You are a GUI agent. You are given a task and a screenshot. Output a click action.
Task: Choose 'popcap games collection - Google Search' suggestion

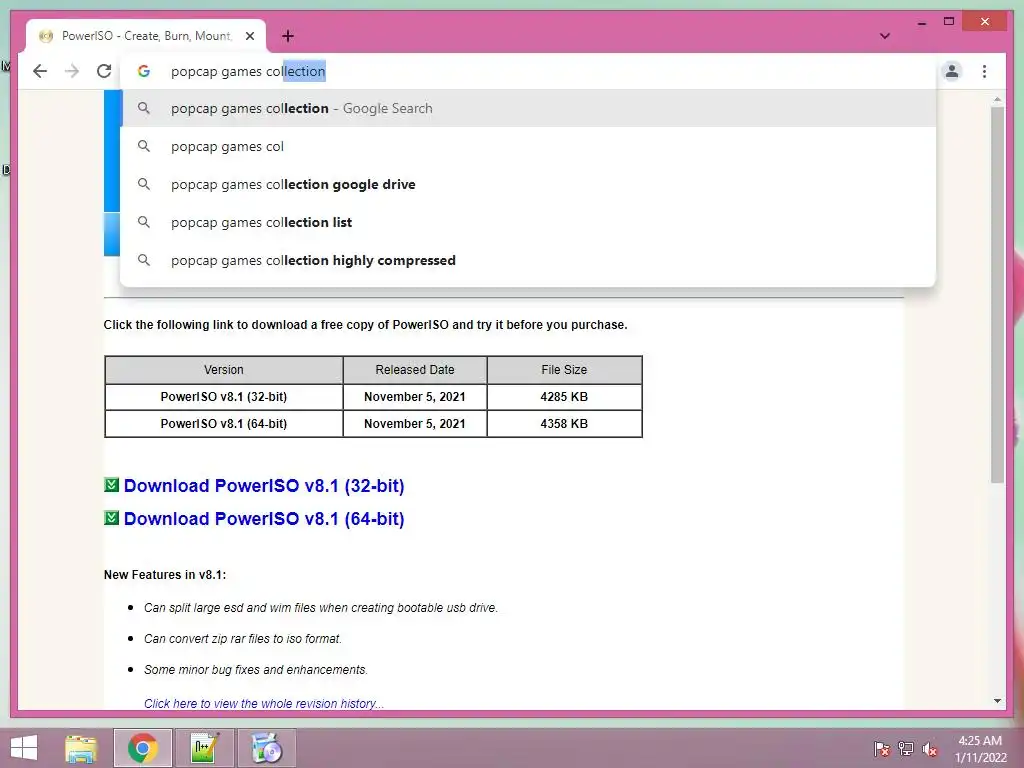(528, 108)
